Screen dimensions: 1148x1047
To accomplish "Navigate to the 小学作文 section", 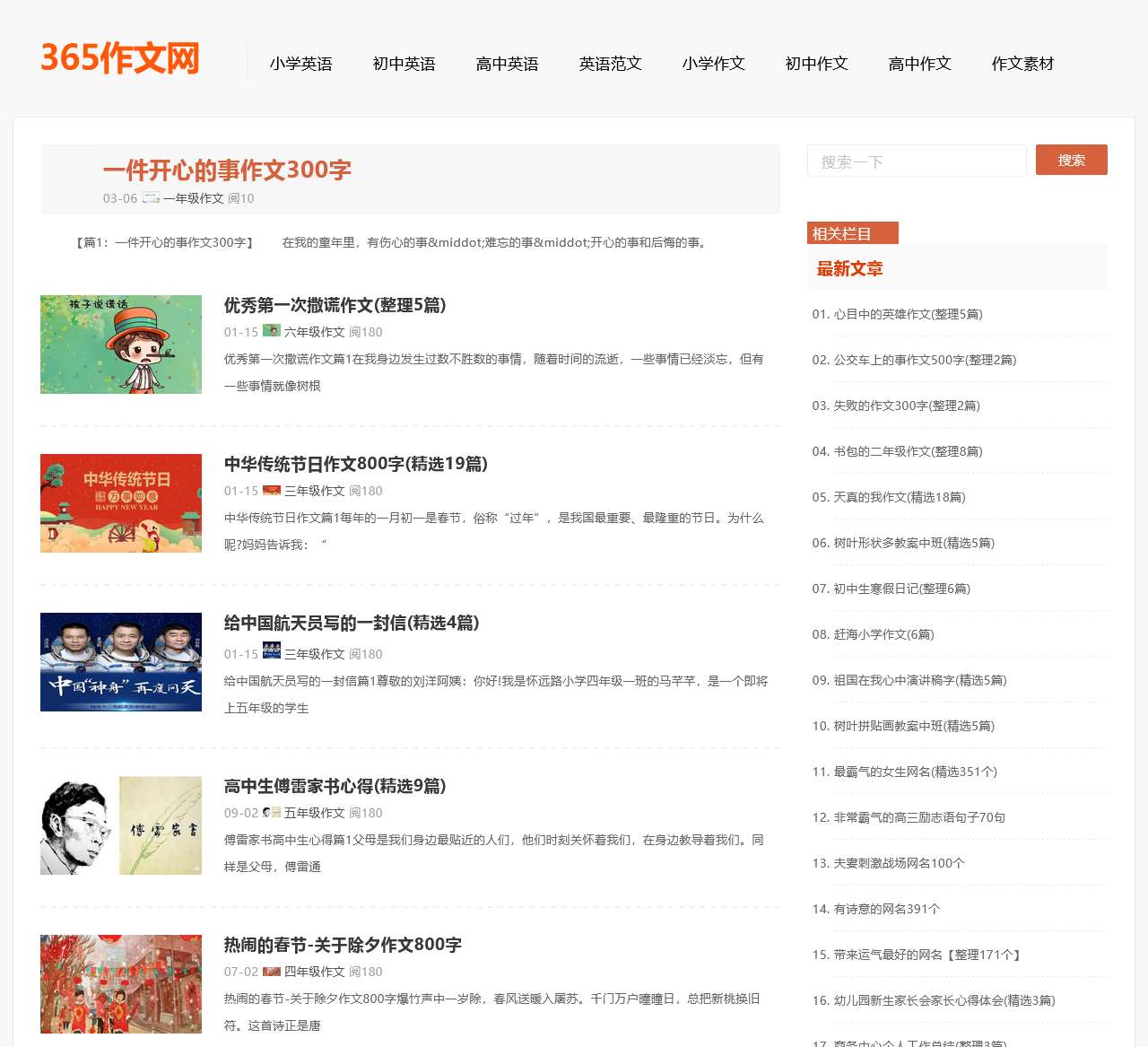I will (713, 64).
